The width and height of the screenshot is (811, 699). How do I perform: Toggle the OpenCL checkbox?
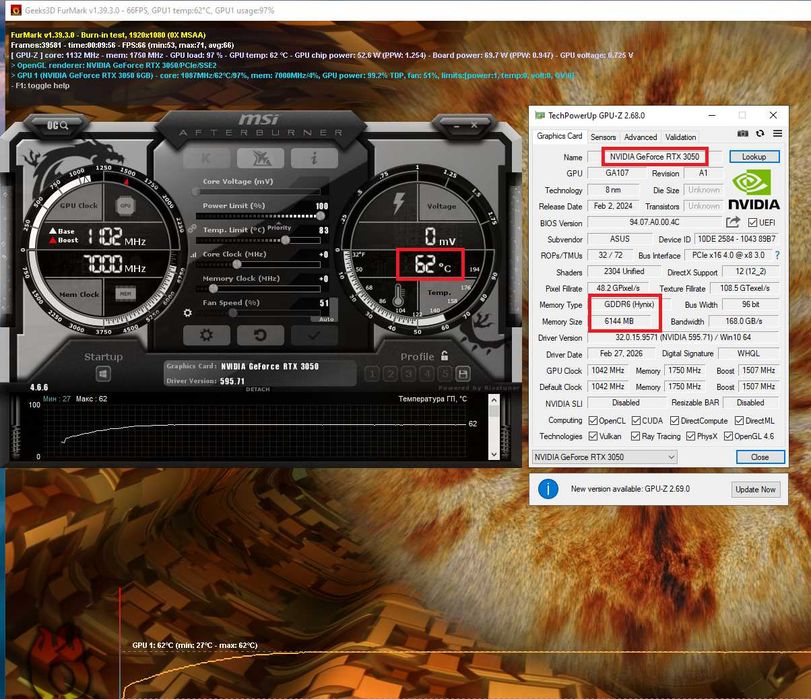click(593, 421)
